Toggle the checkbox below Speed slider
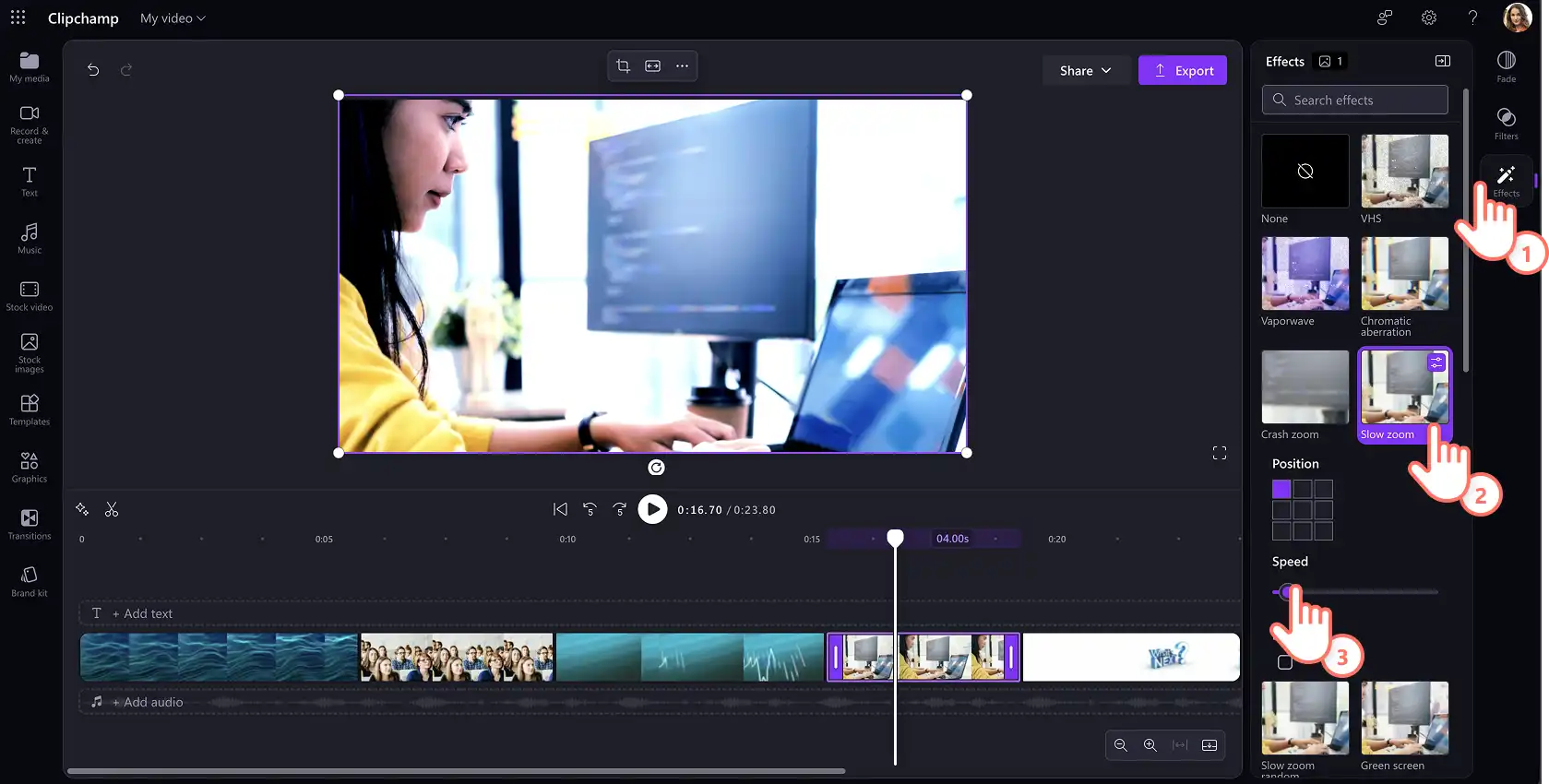Image resolution: width=1549 pixels, height=784 pixels. (1285, 662)
